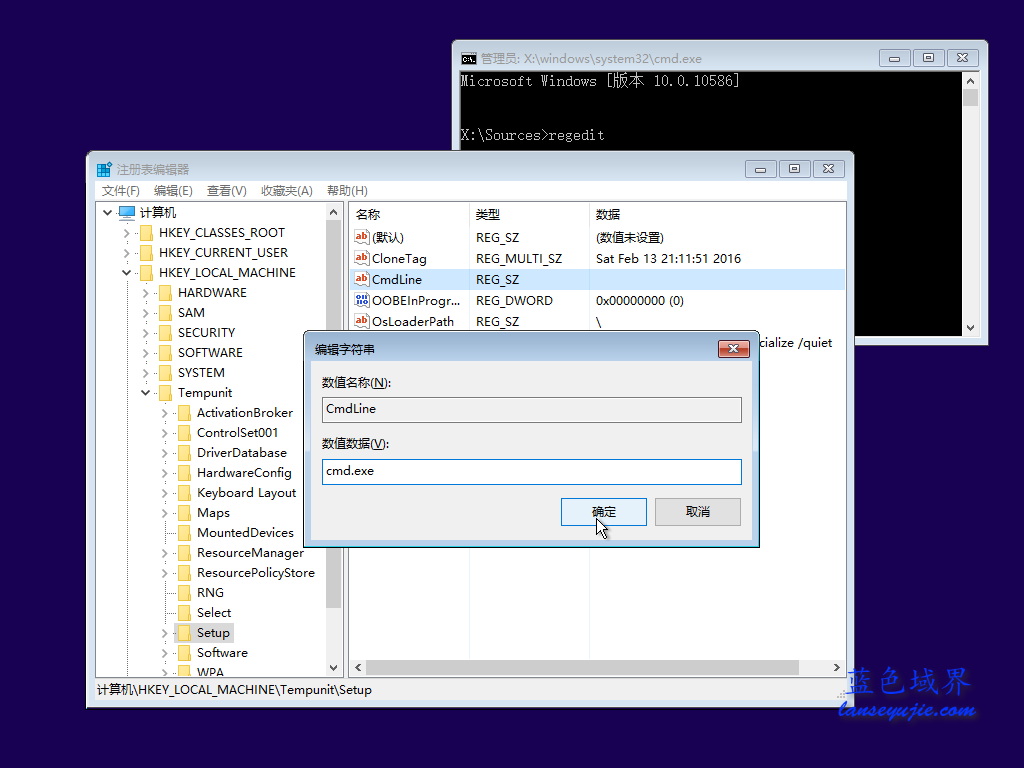Click the SAM folder icon
This screenshot has width=1024, height=768.
(x=166, y=313)
